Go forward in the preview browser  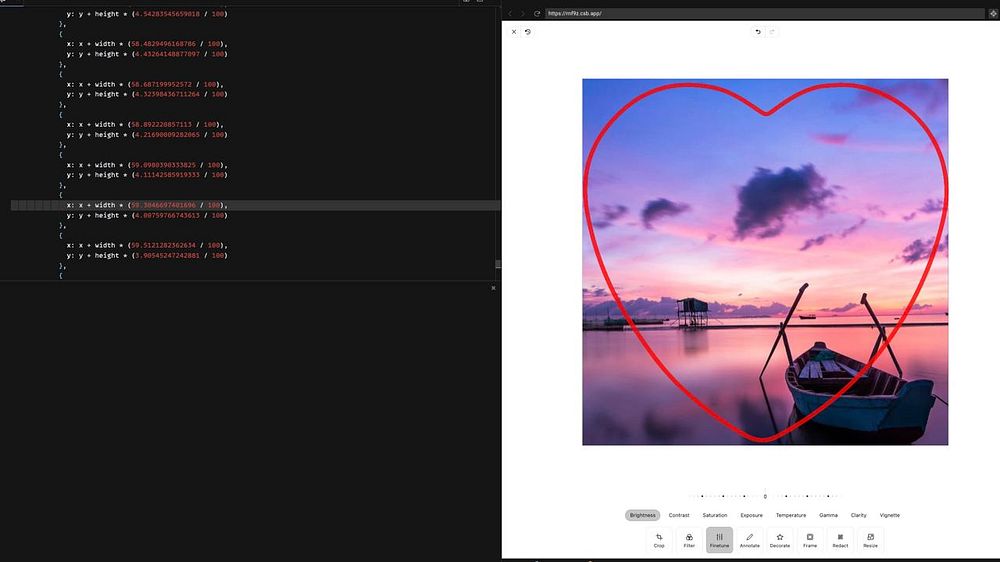tap(522, 13)
